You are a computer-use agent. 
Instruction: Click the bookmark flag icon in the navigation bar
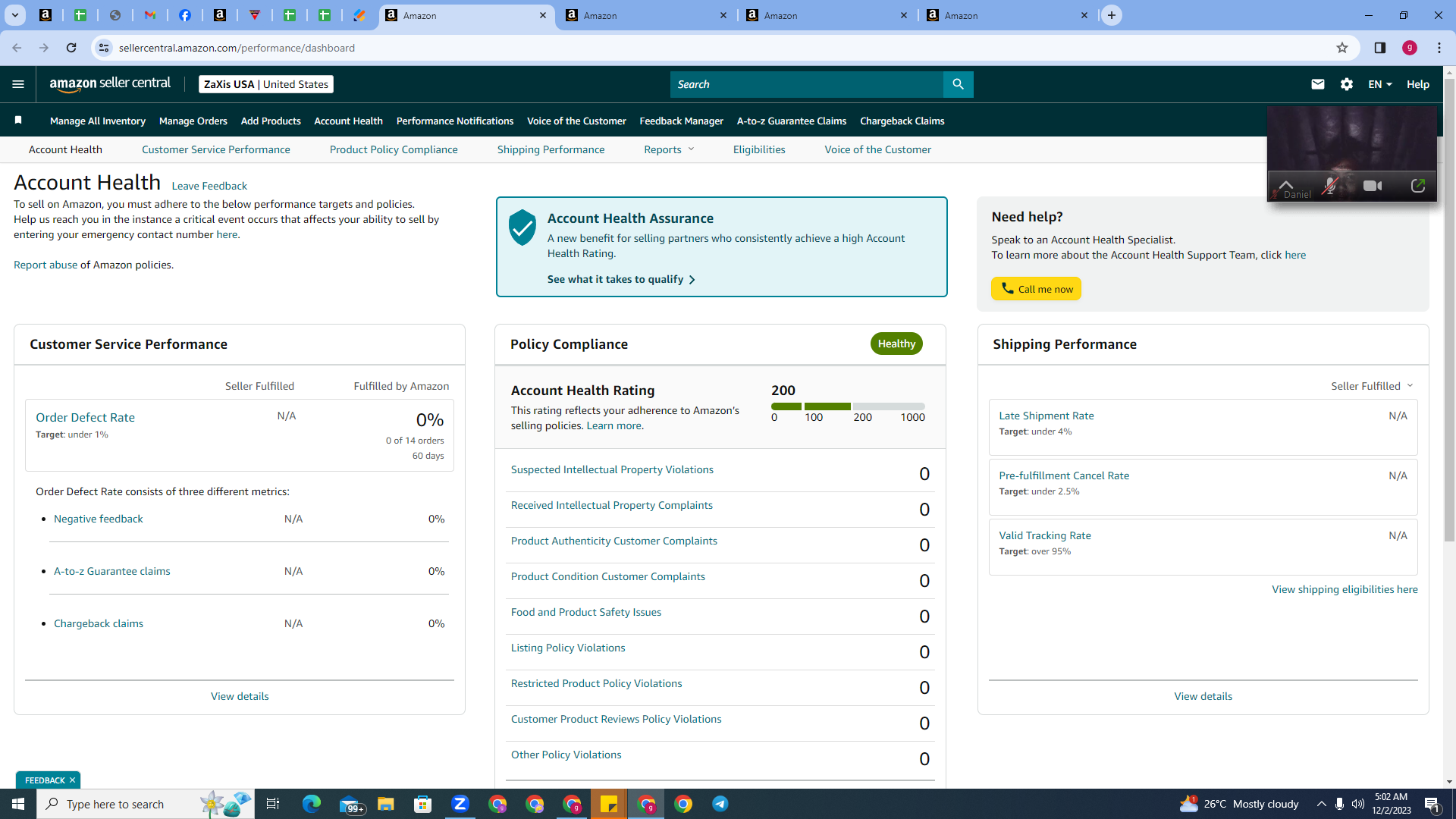point(18,121)
